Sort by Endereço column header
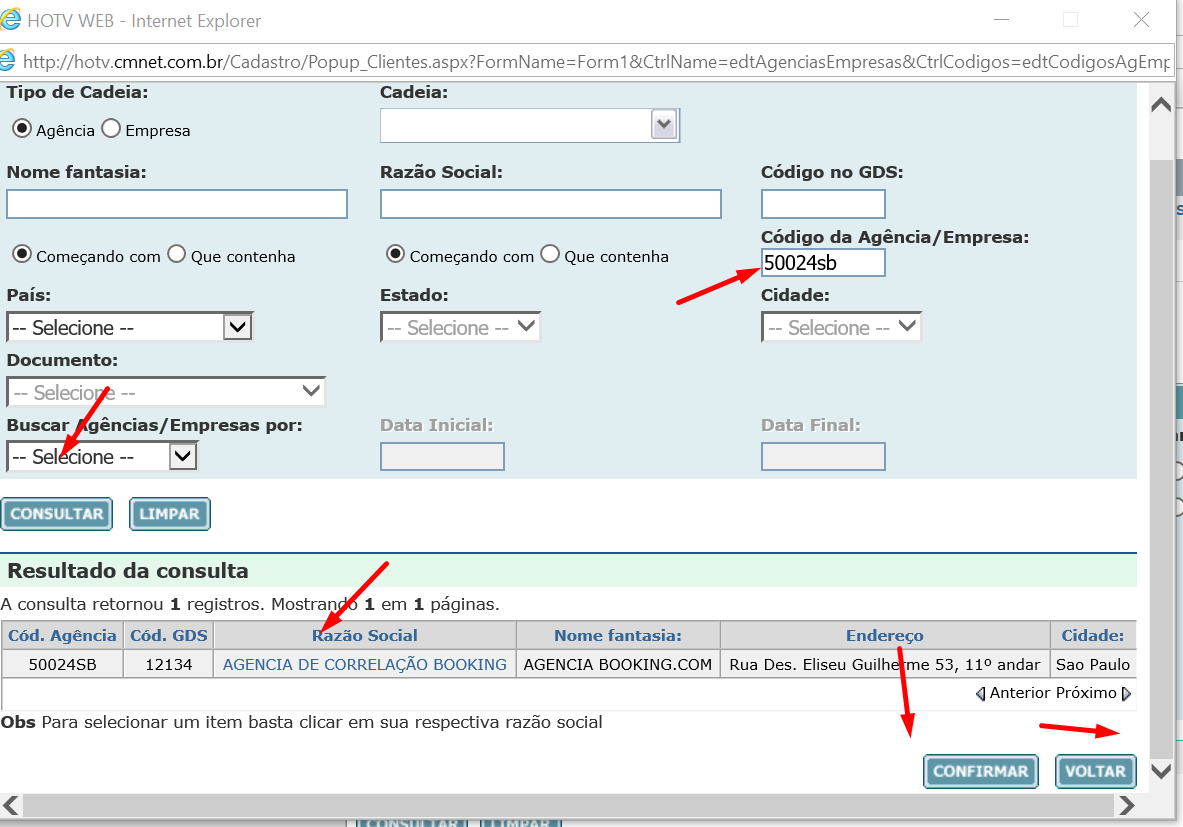The width and height of the screenshot is (1183, 827). point(885,635)
